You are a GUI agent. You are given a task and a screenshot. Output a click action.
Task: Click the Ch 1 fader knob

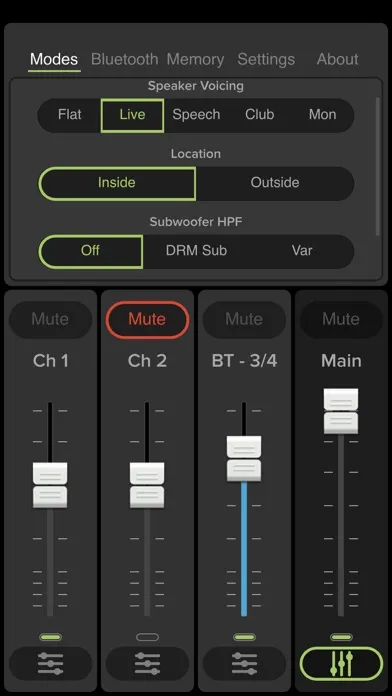click(x=50, y=485)
